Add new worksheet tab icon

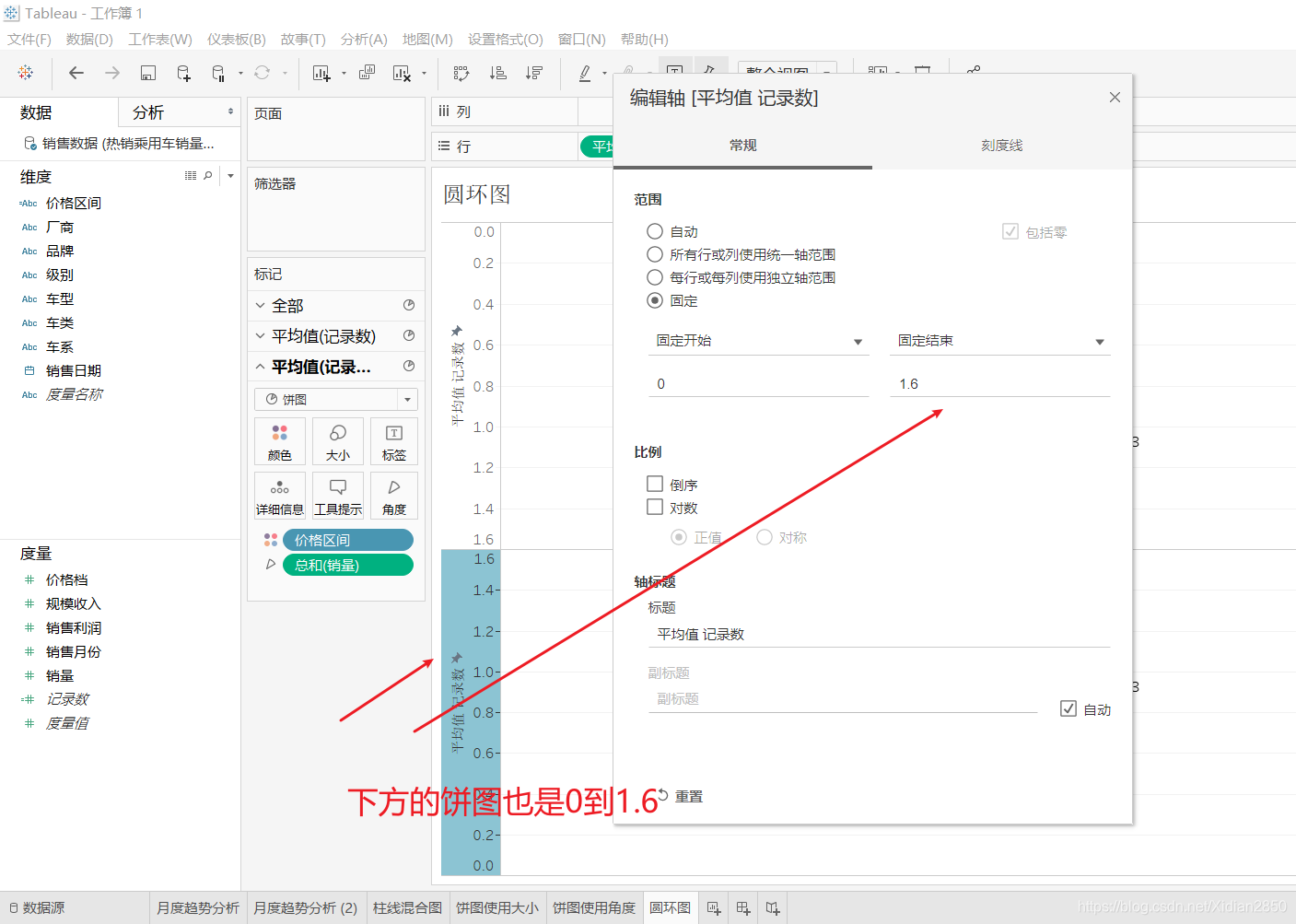pyautogui.click(x=714, y=908)
